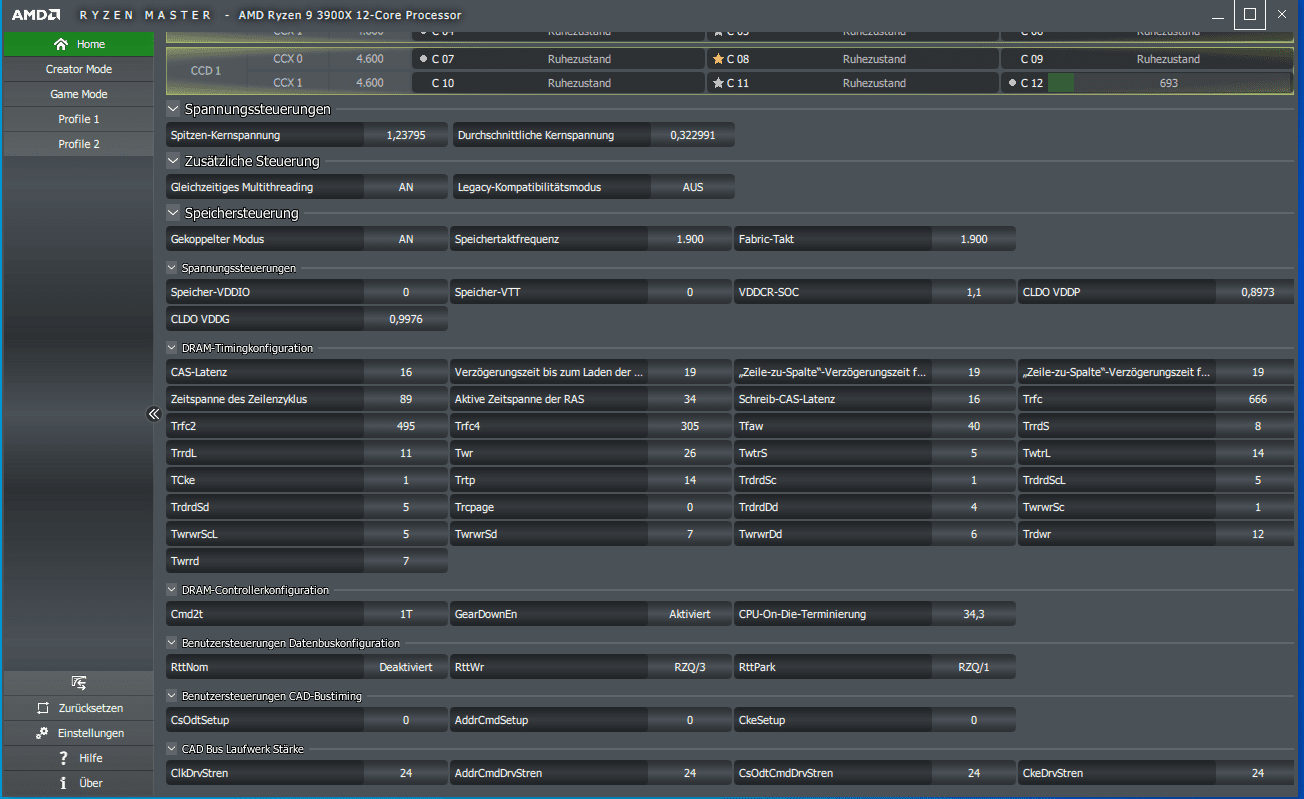Click the Schreib-CAS-Latenz value 16
This screenshot has width=1304, height=799.
click(974, 399)
